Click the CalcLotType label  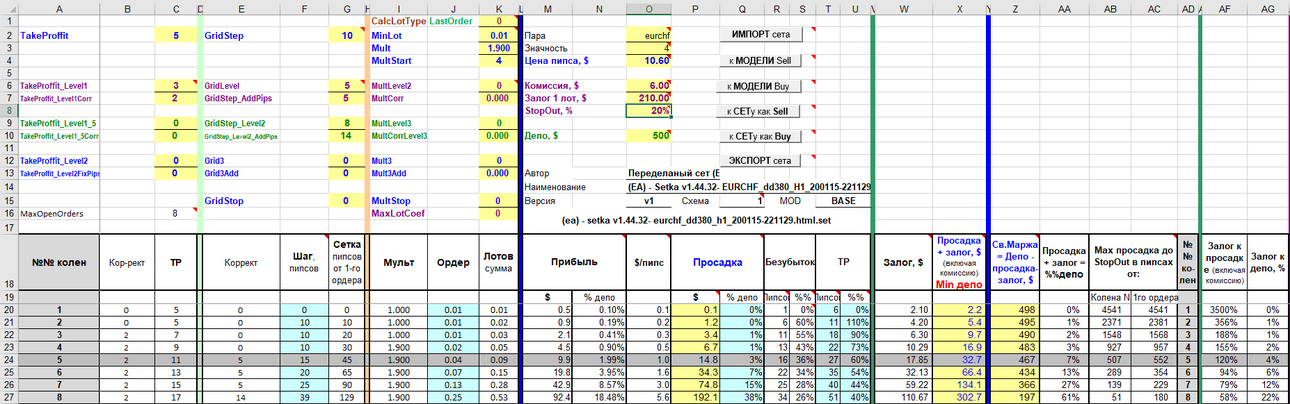click(399, 21)
